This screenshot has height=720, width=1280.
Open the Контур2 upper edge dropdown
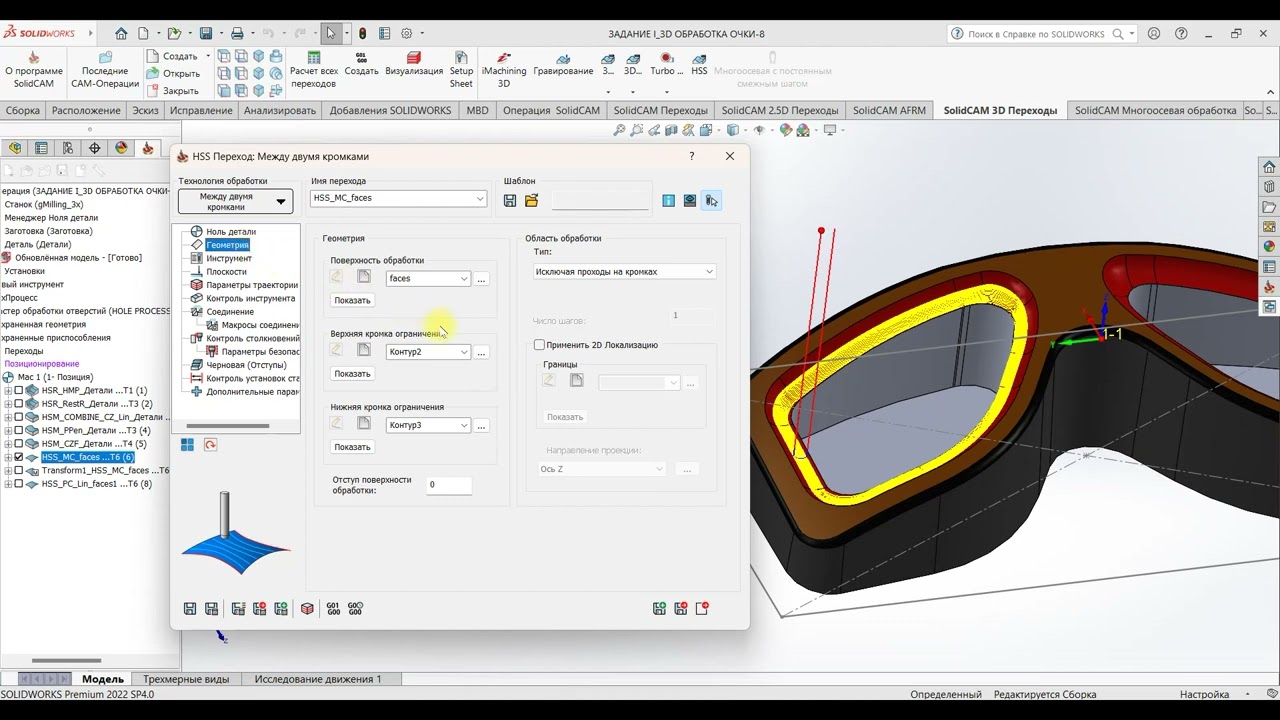point(464,352)
